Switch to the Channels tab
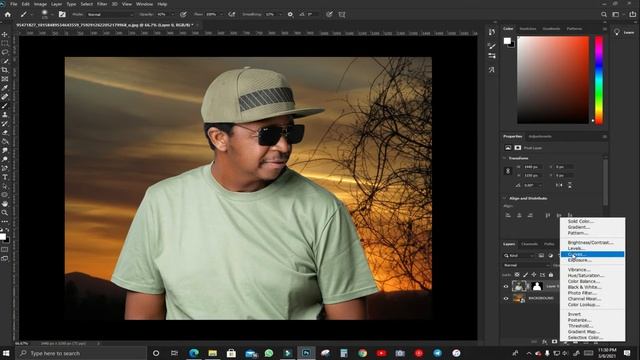This screenshot has width=640, height=360. (529, 244)
